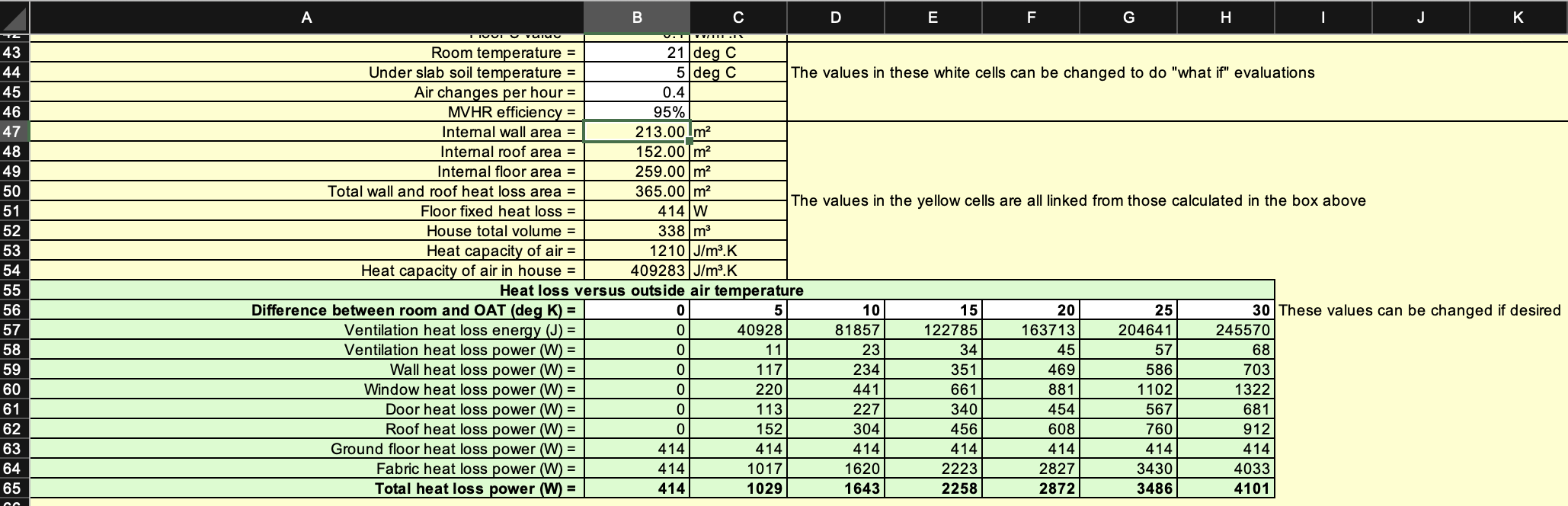The width and height of the screenshot is (1568, 506).
Task: Select the column K header
Action: point(1518,17)
